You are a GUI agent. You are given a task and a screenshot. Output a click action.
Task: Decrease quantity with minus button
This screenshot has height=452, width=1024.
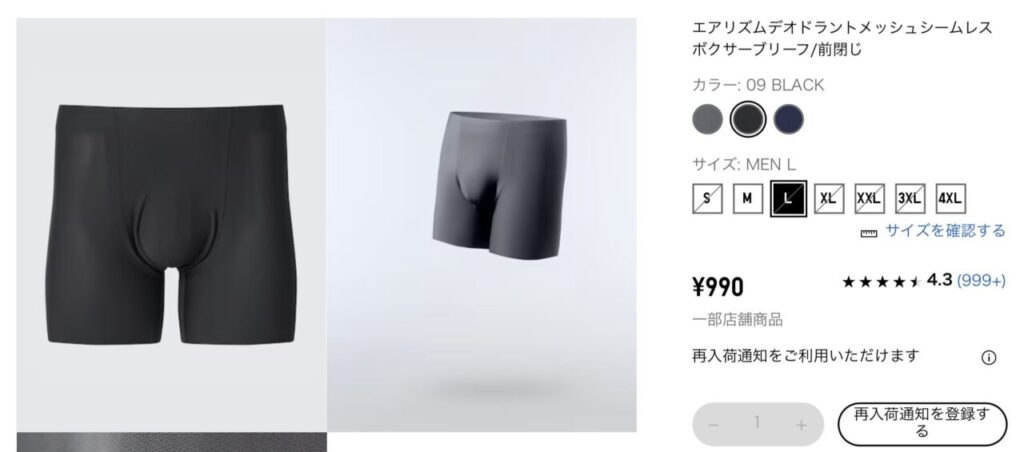click(714, 425)
